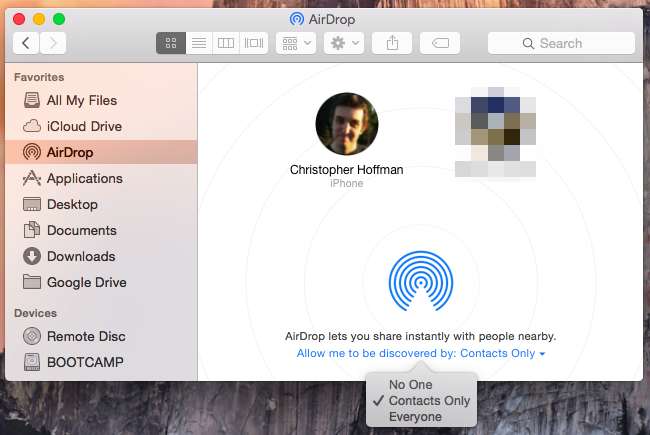The height and width of the screenshot is (435, 650).
Task: Open the item arrangement dropdown
Action: pyautogui.click(x=297, y=43)
